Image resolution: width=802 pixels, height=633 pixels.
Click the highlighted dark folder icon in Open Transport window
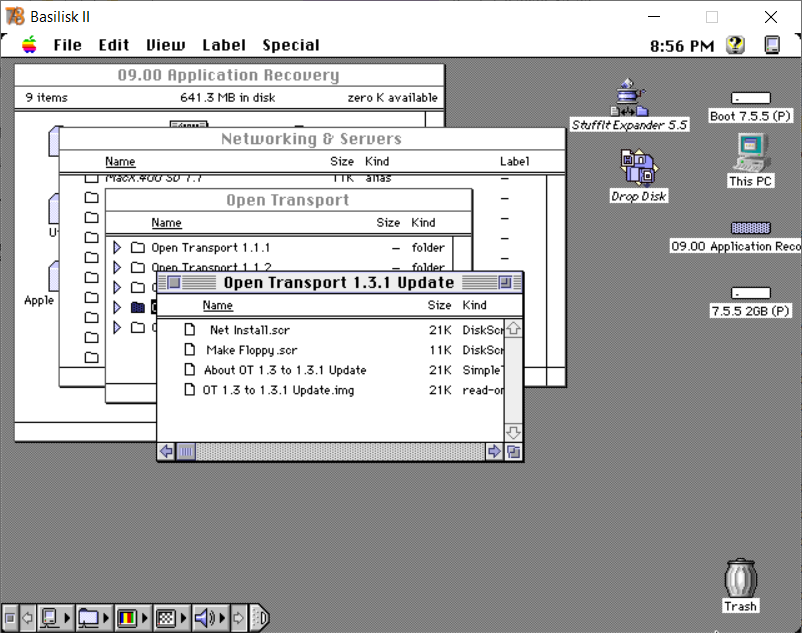[138, 307]
